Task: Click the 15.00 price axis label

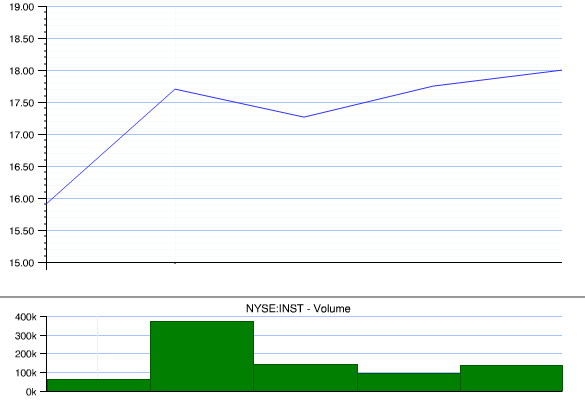Action: pos(22,263)
